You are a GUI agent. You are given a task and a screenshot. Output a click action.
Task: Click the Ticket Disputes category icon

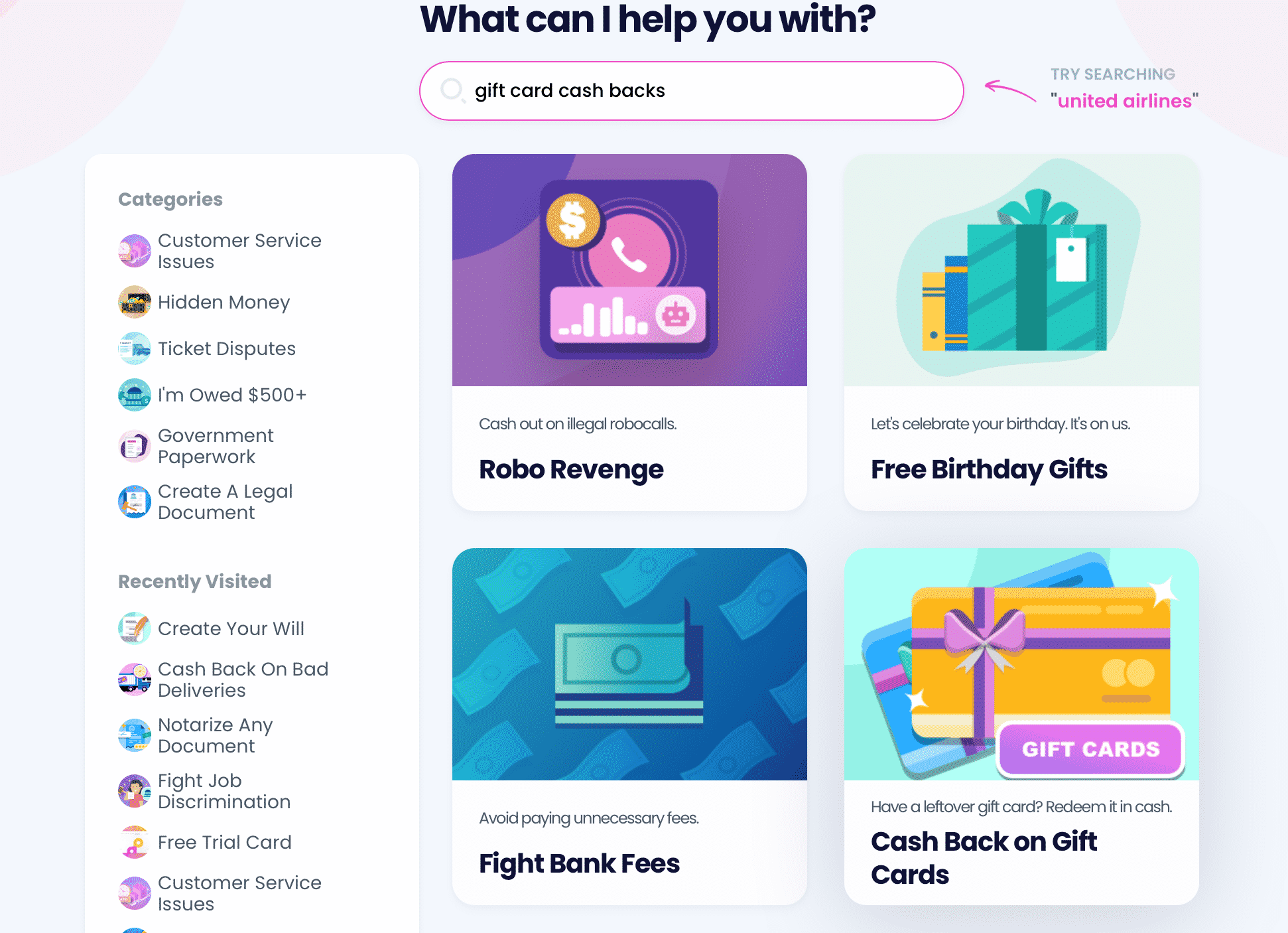134,348
